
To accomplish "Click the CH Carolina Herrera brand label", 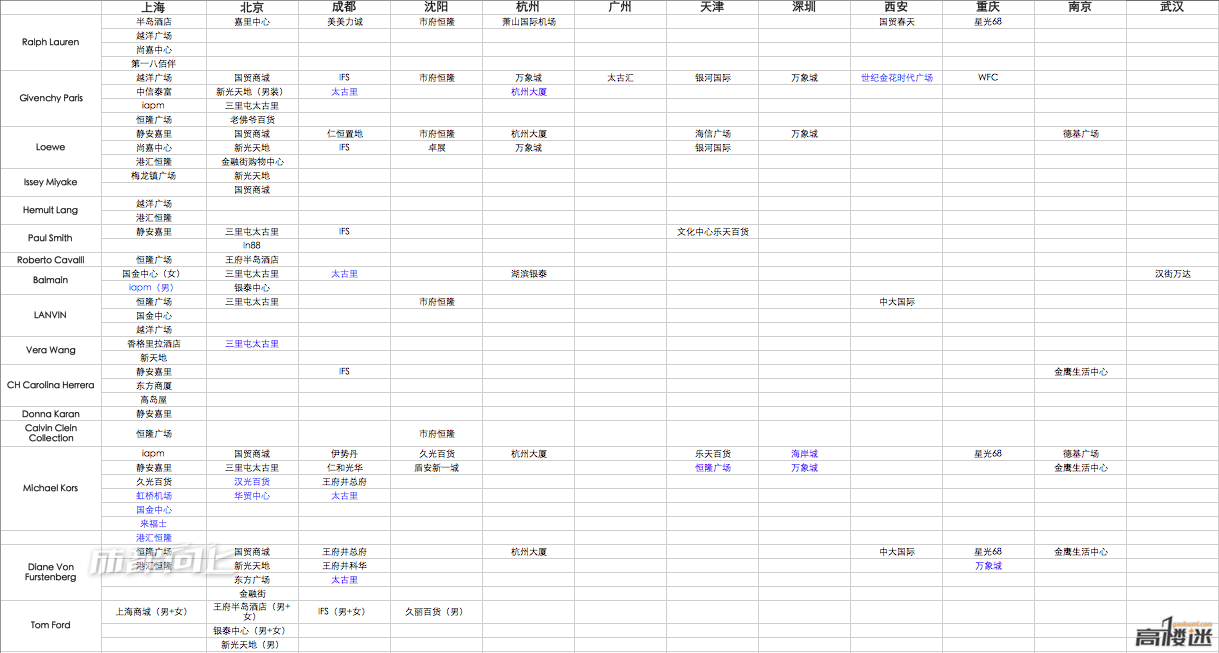I will (50, 385).
